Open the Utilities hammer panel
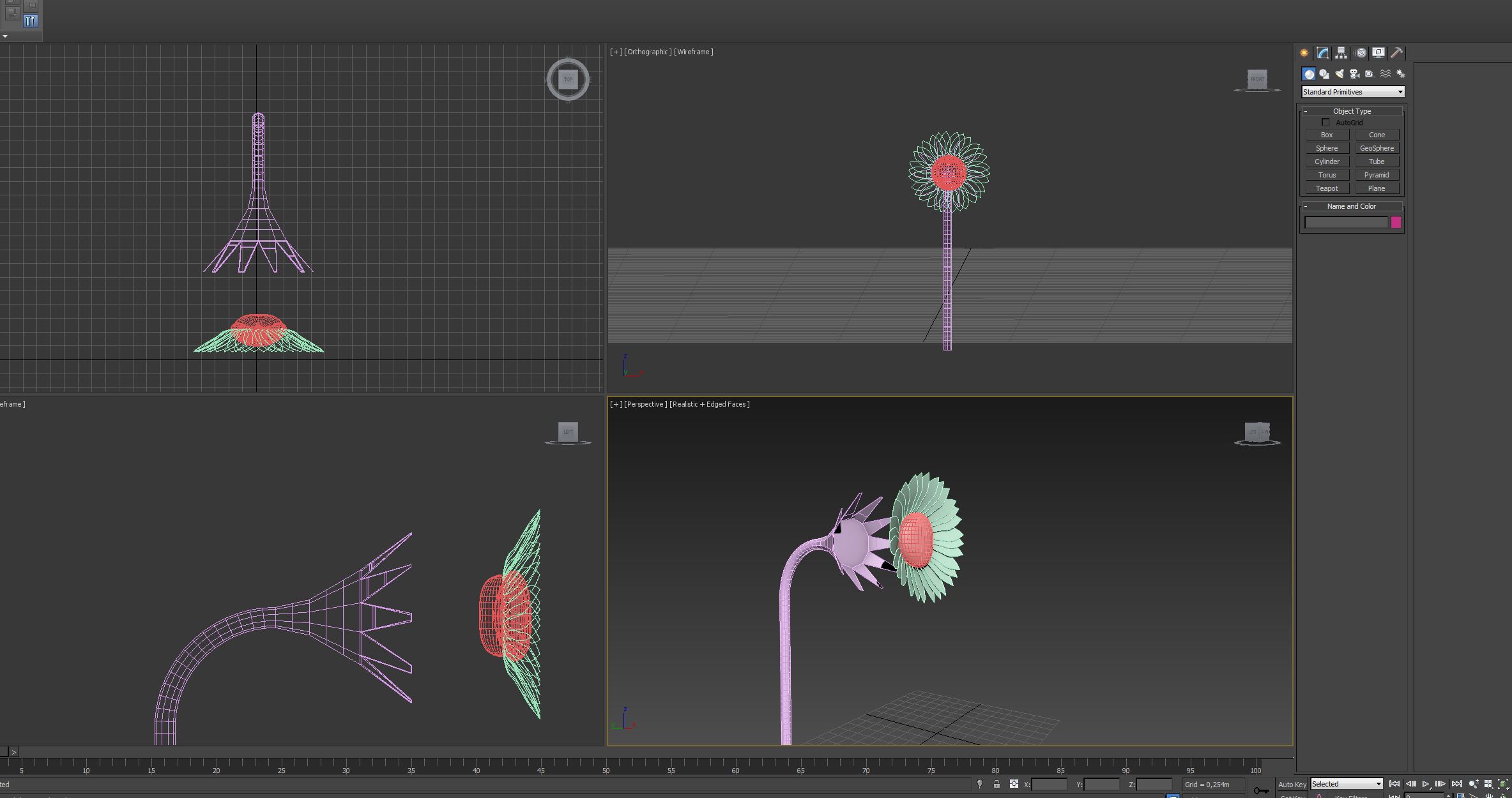The height and width of the screenshot is (798, 1512). tap(1396, 53)
